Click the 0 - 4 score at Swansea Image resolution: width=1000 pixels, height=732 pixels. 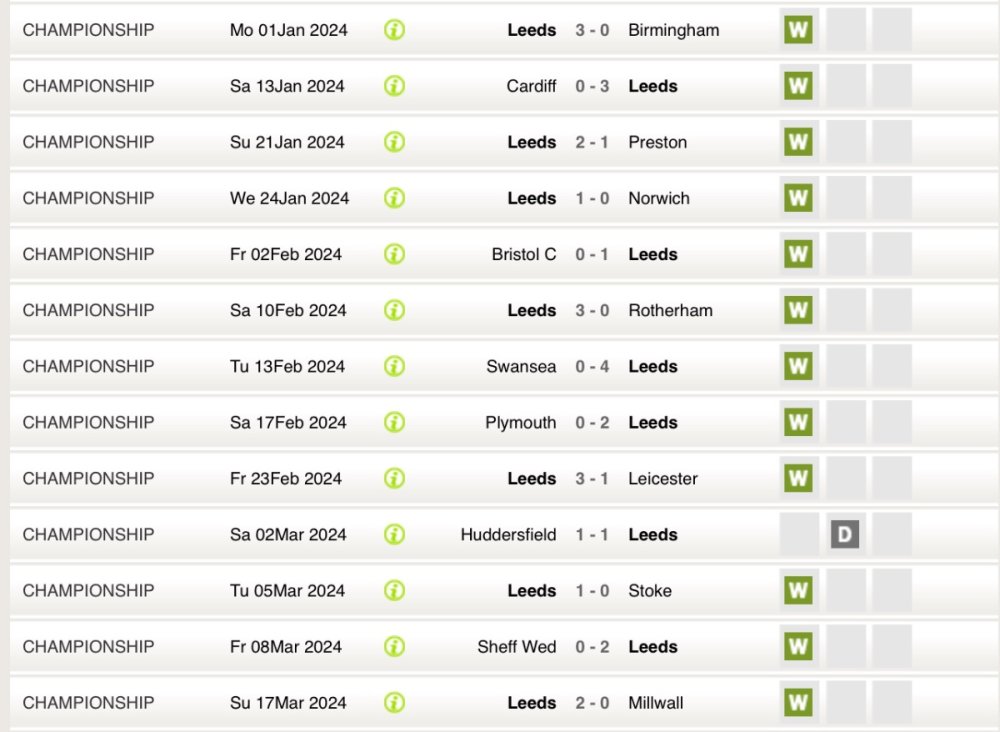click(x=592, y=366)
